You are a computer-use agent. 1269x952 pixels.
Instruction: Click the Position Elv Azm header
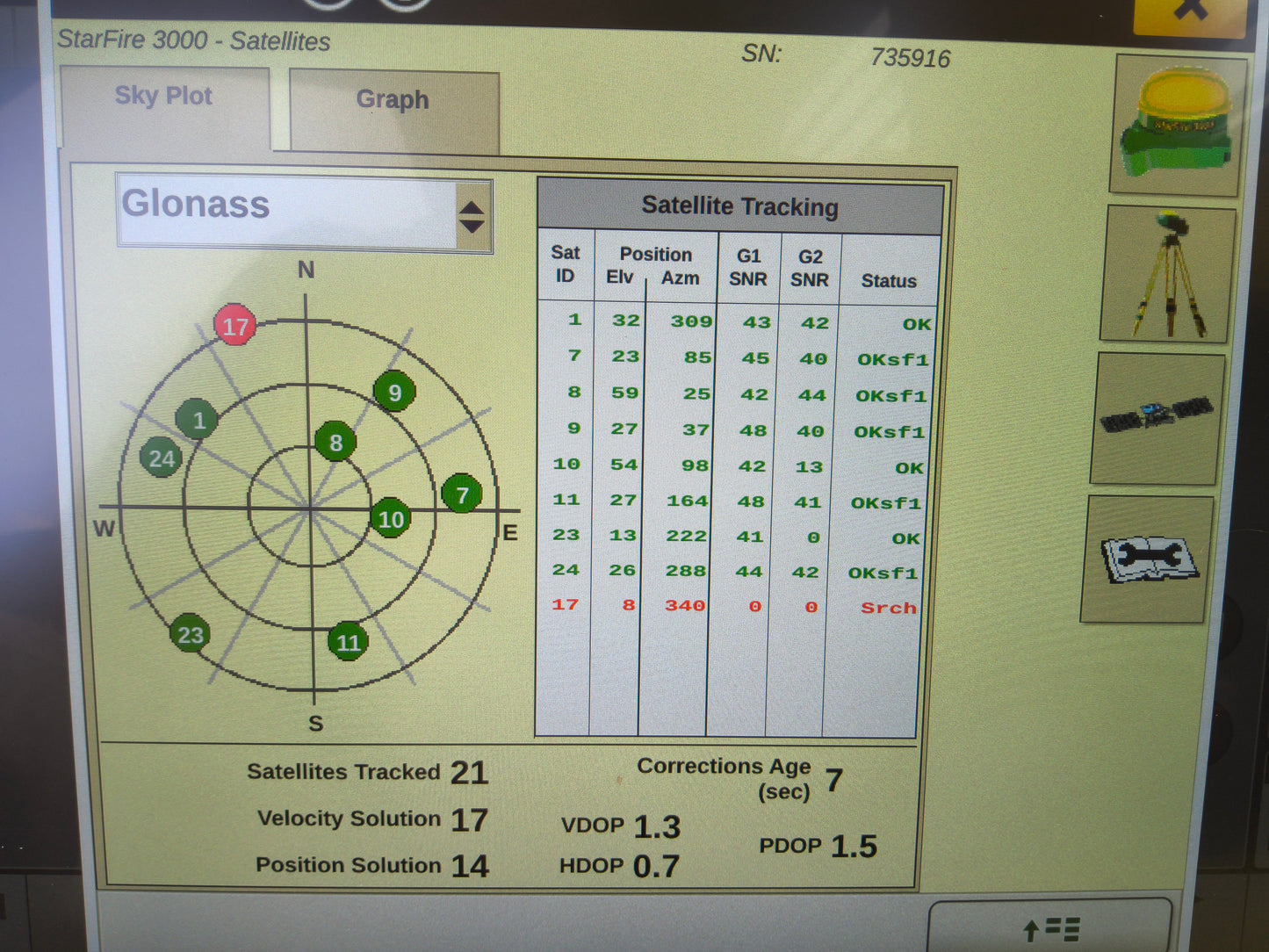point(655,265)
